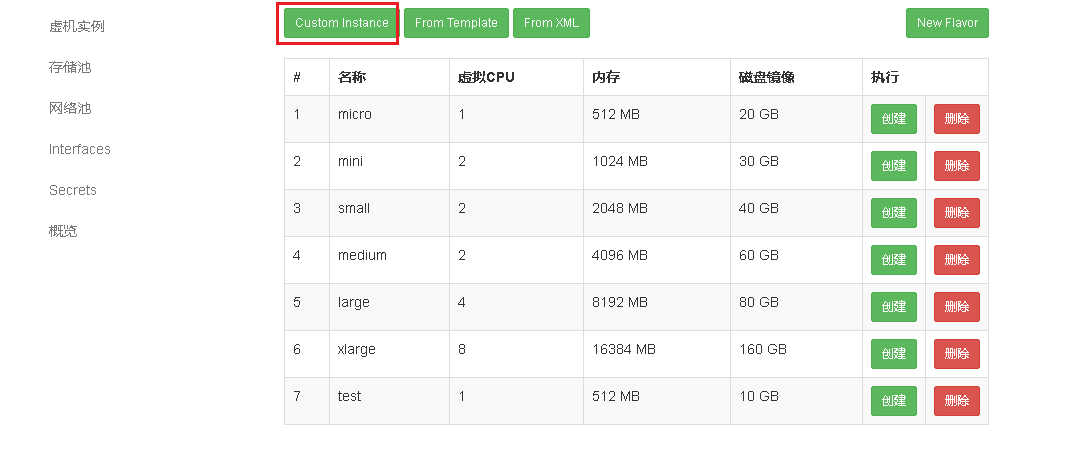
Task: Remove the xlarge flavor via 删除
Action: 956,354
